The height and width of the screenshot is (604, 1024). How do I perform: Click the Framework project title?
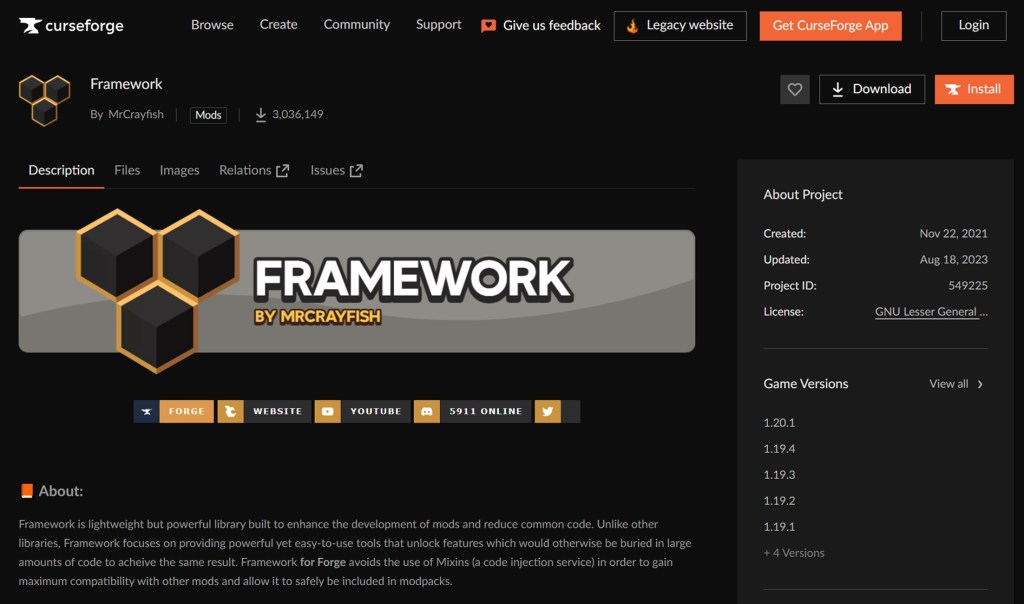(x=126, y=84)
